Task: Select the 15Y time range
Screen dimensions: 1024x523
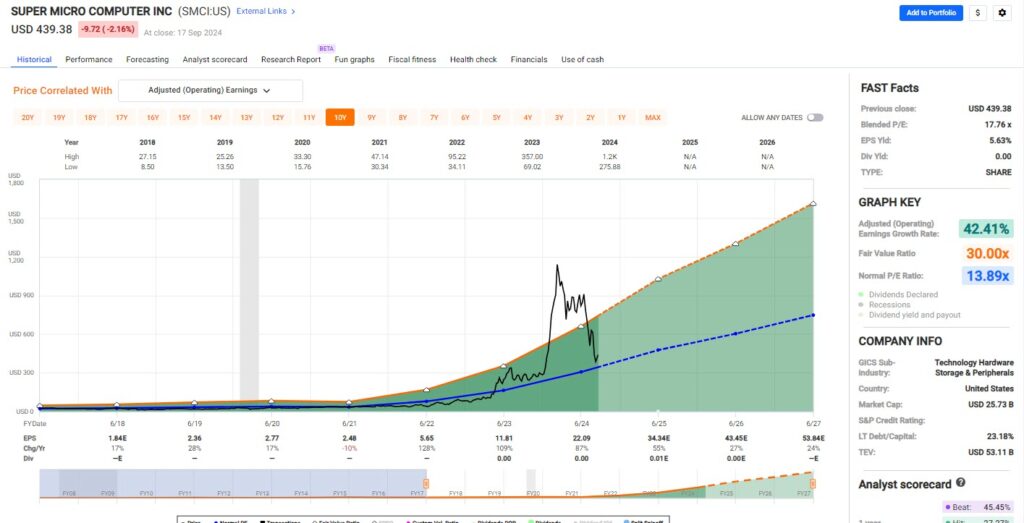Action: [x=184, y=118]
